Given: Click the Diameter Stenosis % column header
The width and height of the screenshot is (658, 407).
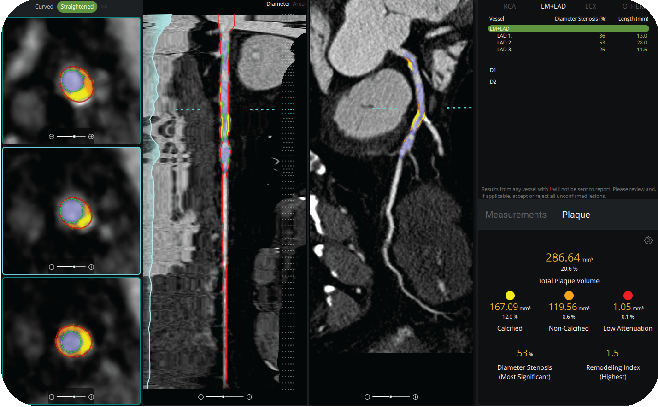Looking at the screenshot, I should tap(580, 19).
